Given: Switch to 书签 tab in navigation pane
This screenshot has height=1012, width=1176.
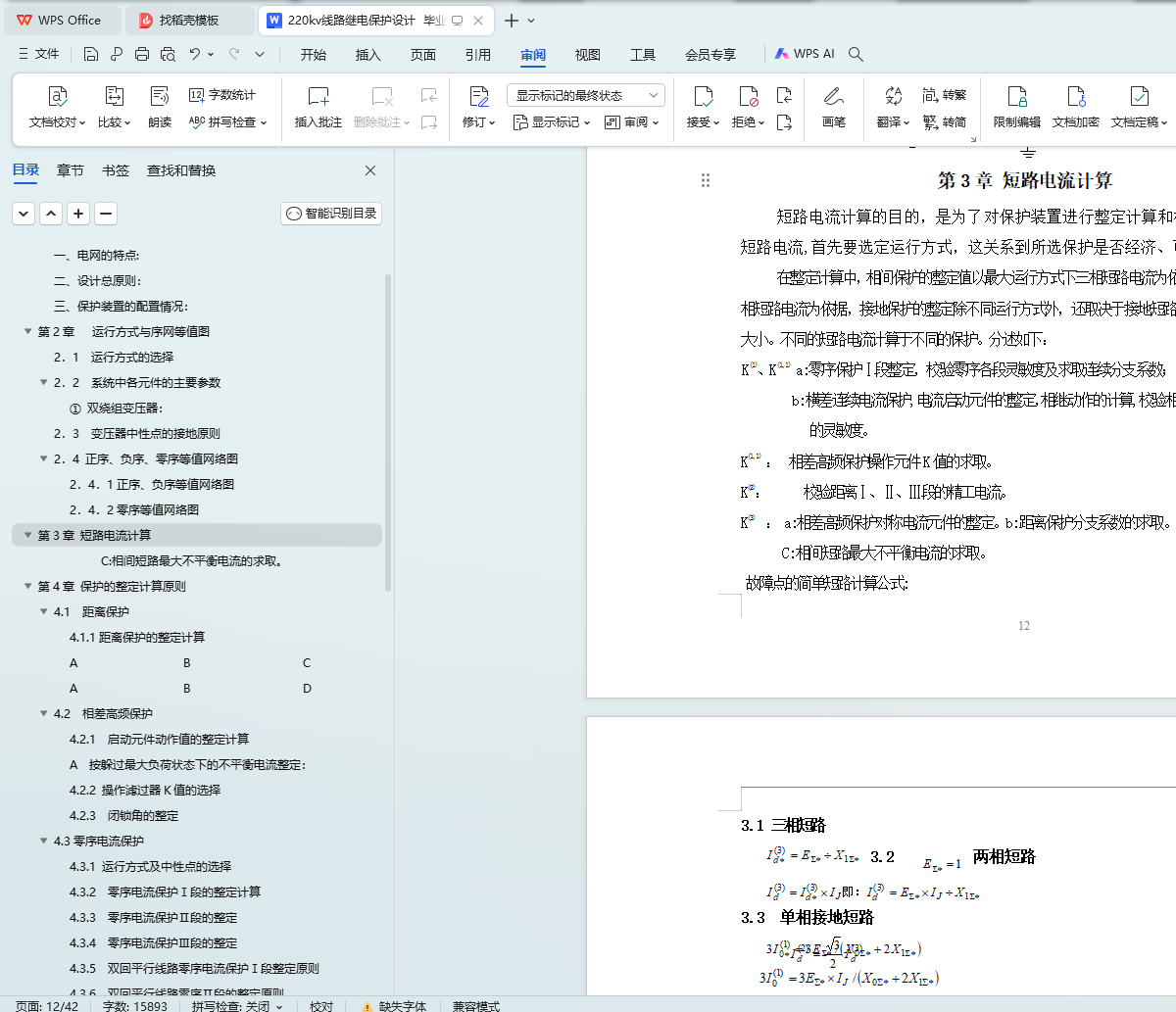Looking at the screenshot, I should coord(116,170).
